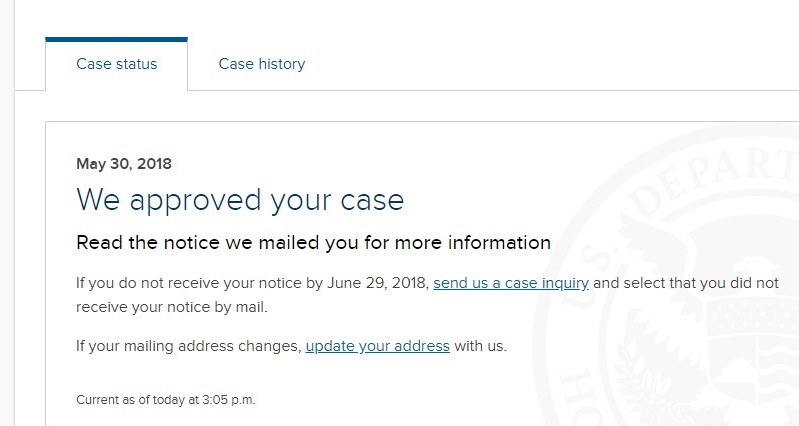The image size is (799, 426).
Task: Click the We approved your case heading
Action: tap(240, 200)
